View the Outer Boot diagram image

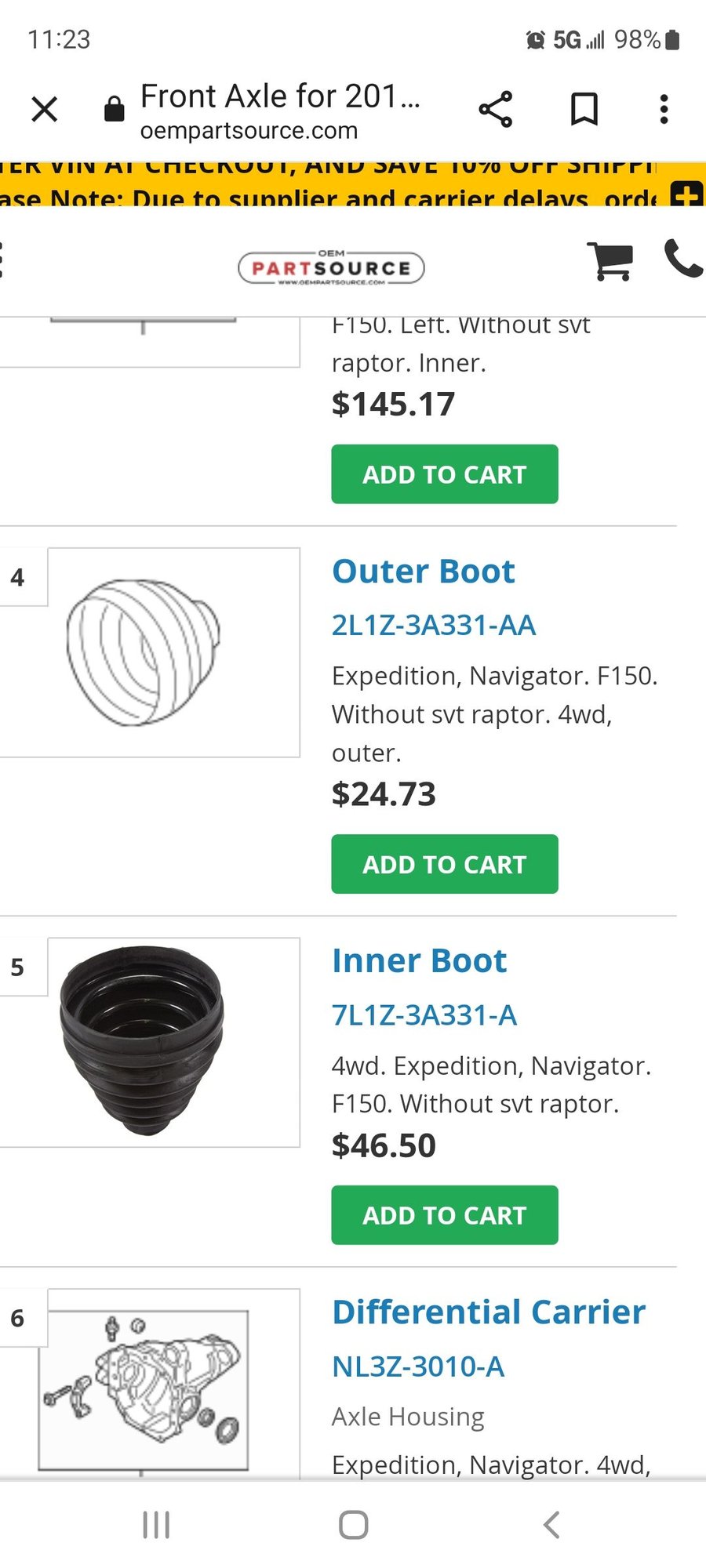143,652
